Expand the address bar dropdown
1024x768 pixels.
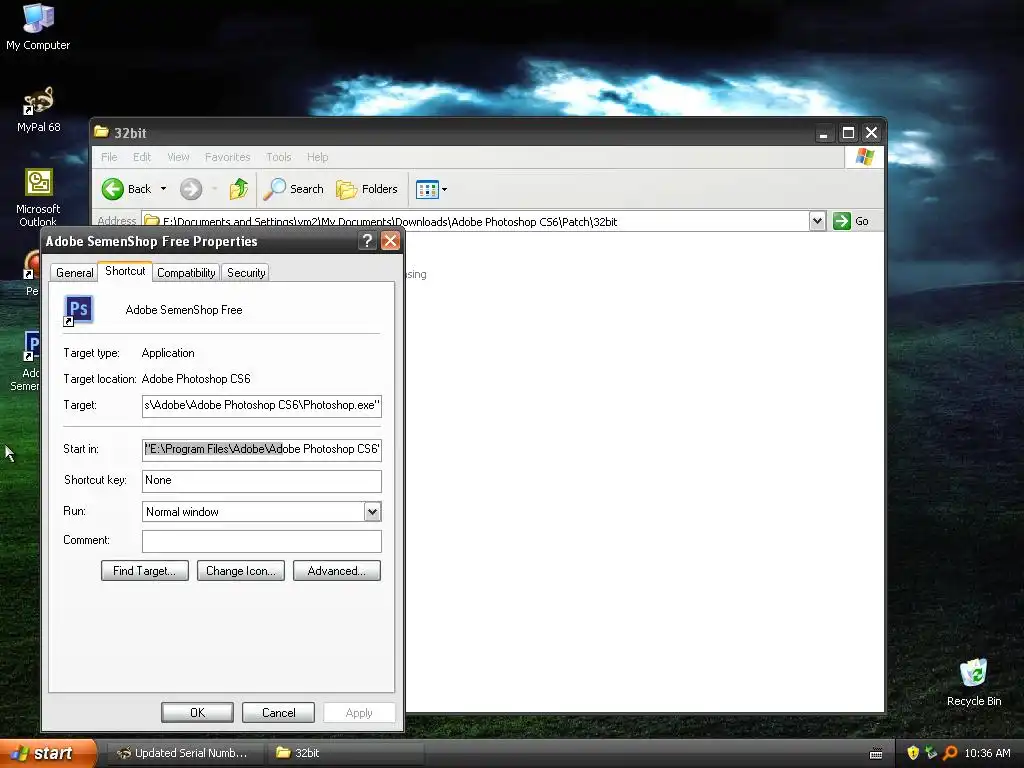[x=817, y=221]
